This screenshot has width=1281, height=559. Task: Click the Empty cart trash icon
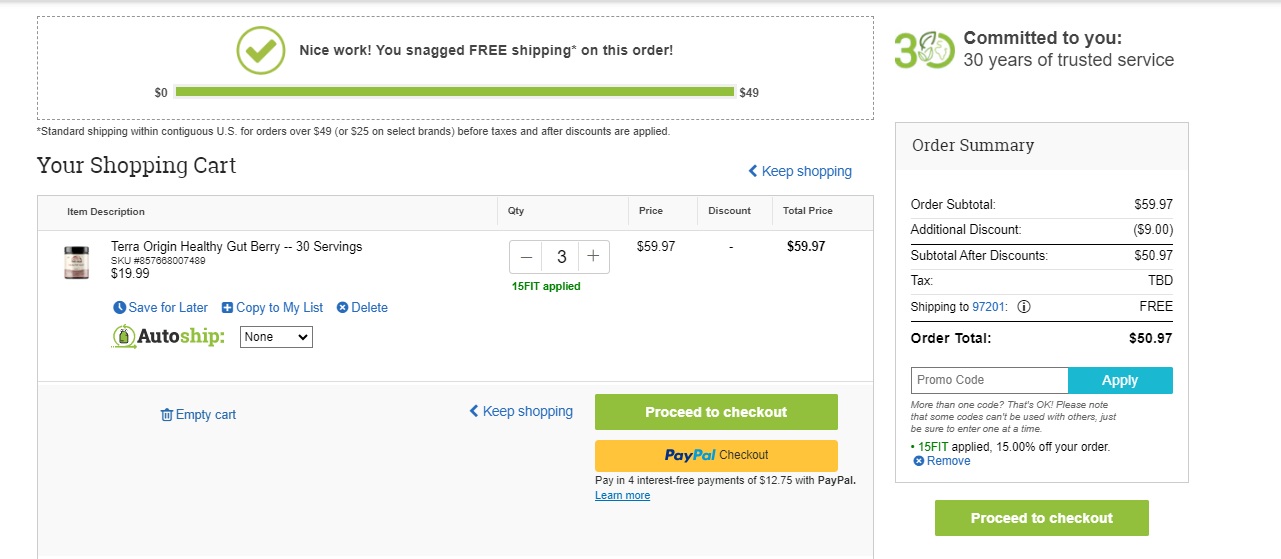[167, 415]
